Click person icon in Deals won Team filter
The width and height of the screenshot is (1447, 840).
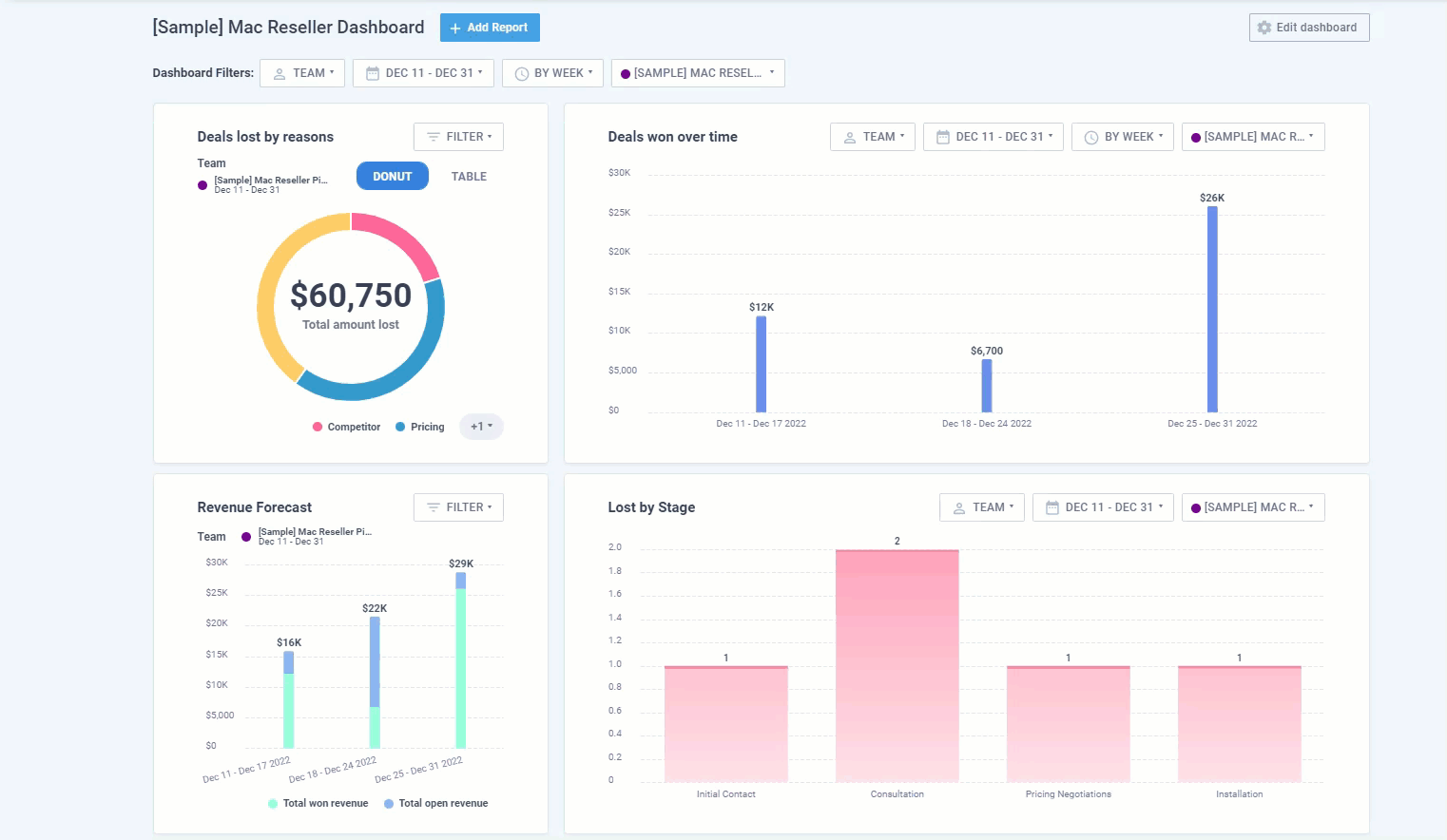(849, 137)
